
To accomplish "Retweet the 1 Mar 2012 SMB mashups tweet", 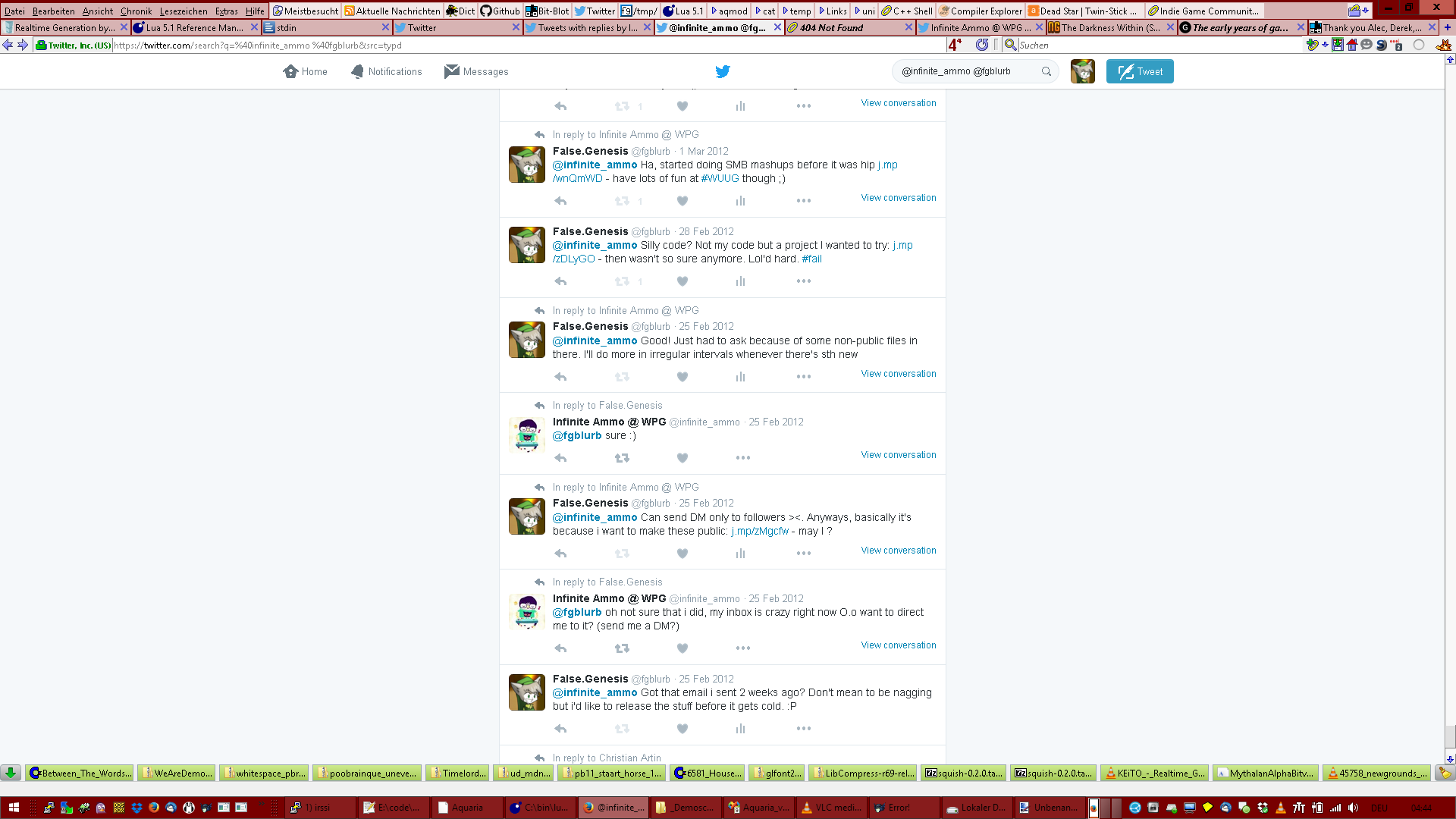I will pos(622,201).
